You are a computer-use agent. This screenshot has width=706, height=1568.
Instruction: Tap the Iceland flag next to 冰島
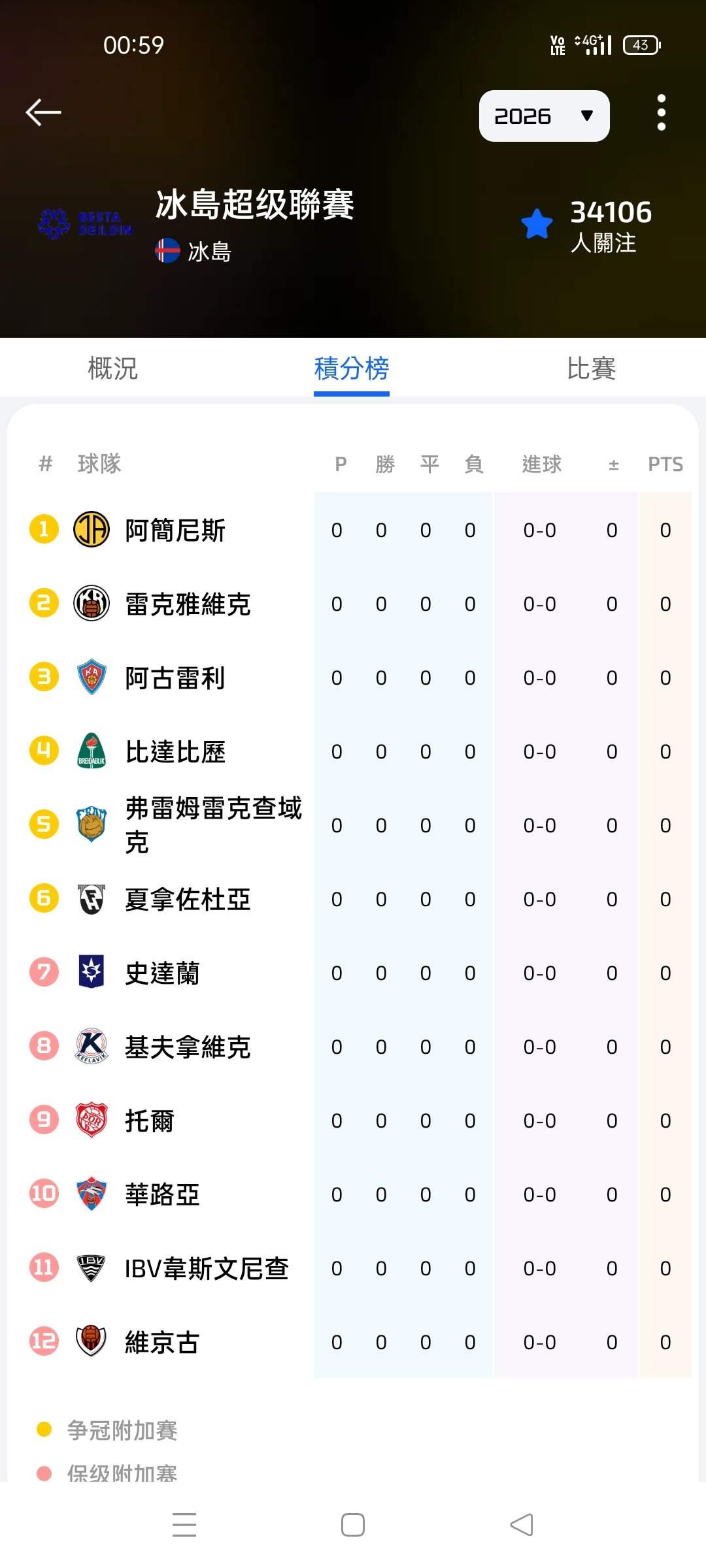tap(167, 251)
